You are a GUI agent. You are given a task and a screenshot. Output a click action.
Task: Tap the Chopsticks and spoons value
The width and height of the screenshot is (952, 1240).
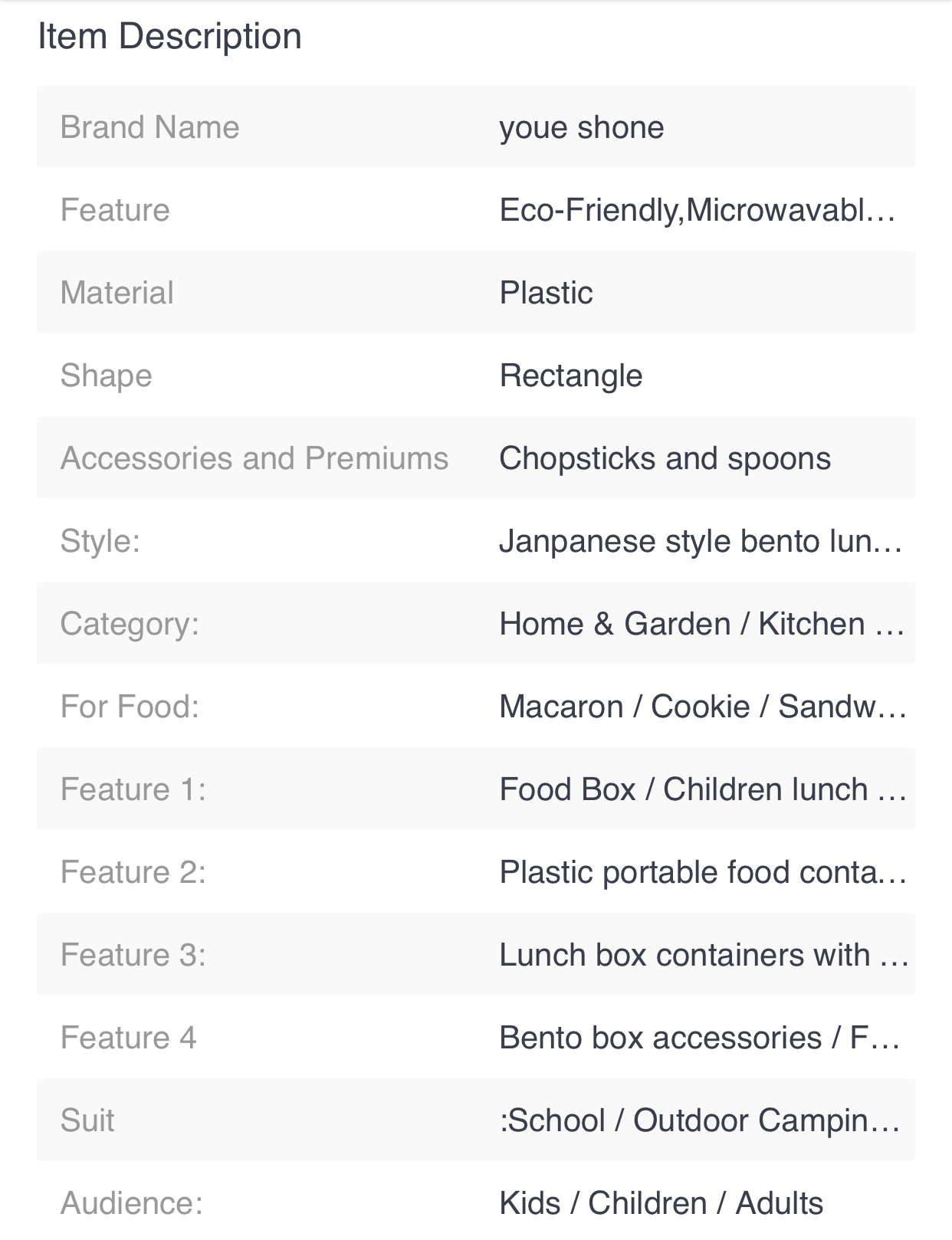coord(665,458)
